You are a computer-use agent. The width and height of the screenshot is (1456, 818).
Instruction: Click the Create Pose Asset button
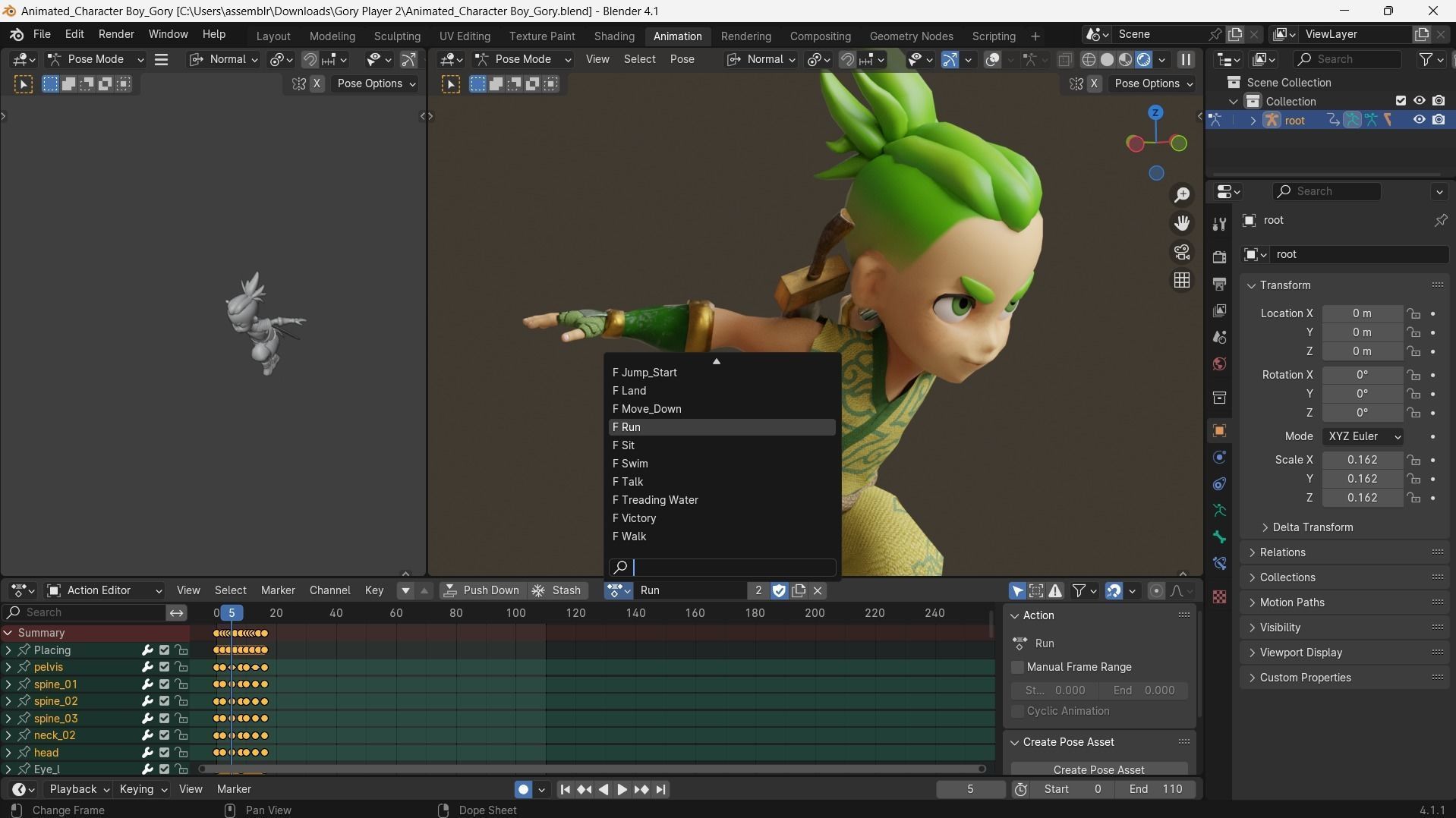(1098, 769)
